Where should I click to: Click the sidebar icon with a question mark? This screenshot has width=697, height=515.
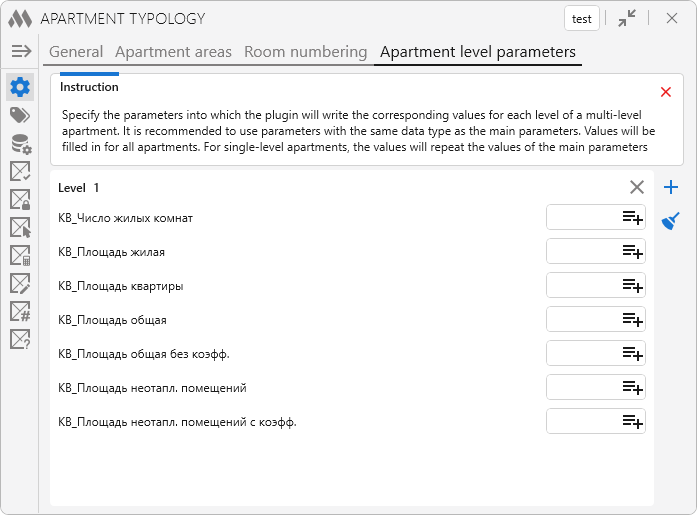click(x=20, y=340)
